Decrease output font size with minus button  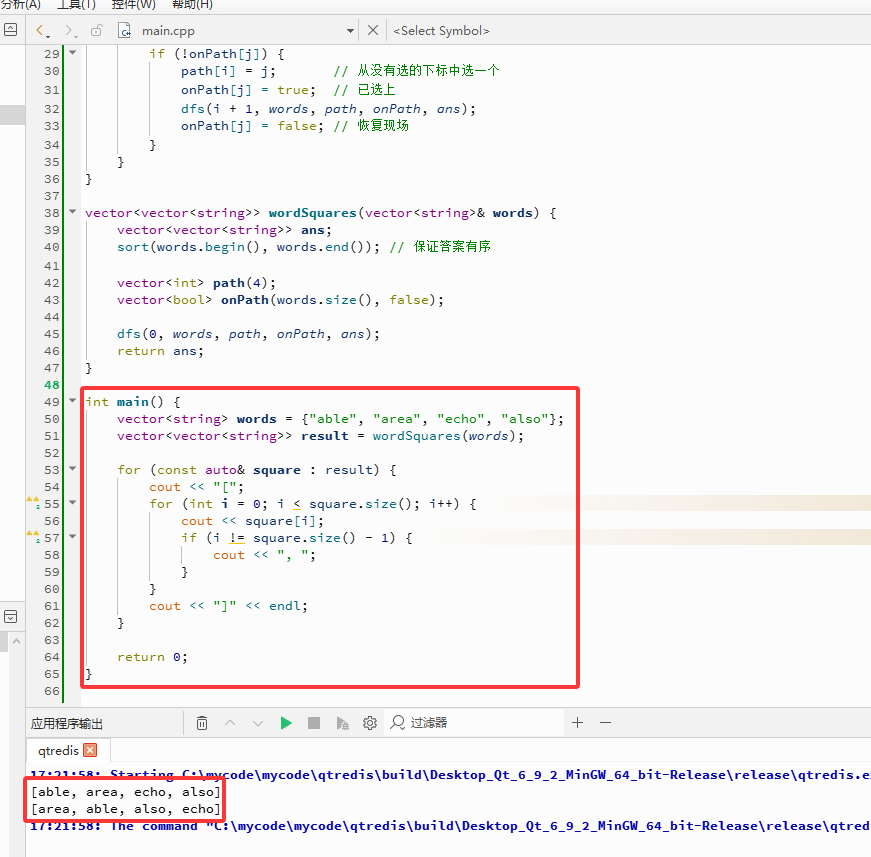(605, 722)
